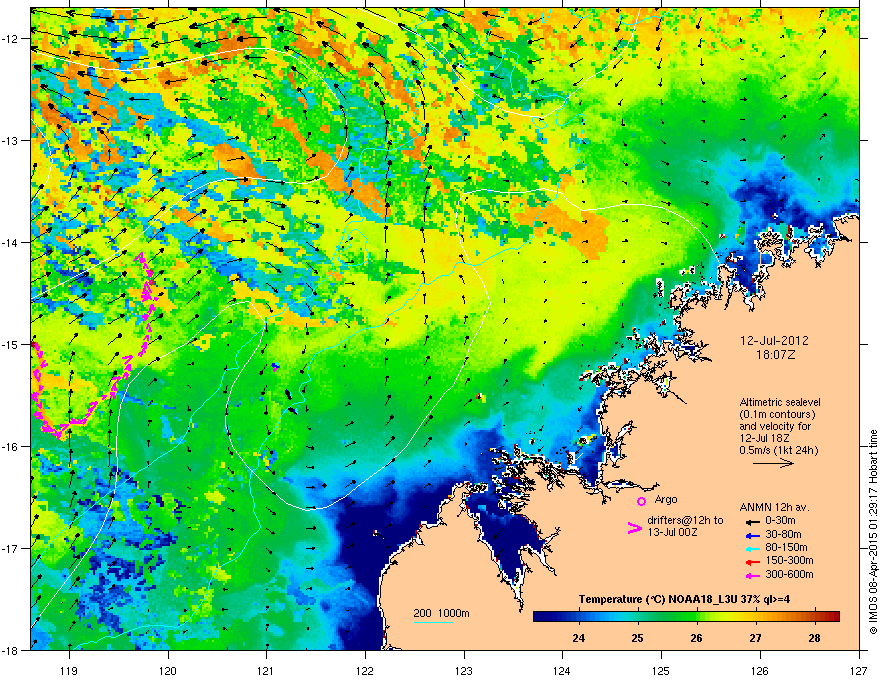Click the cyan 200 1000m bathymetry line sample
Viewport: 880px width, 680px height.
coord(434,623)
